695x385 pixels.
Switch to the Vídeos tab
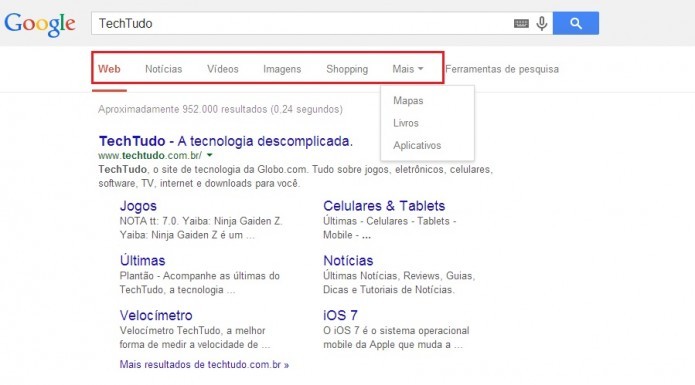pyautogui.click(x=223, y=69)
